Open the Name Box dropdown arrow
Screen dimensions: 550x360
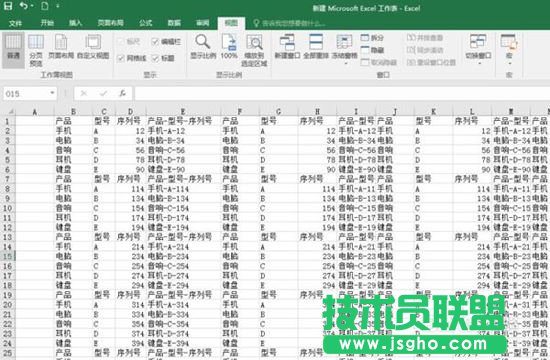[52, 93]
